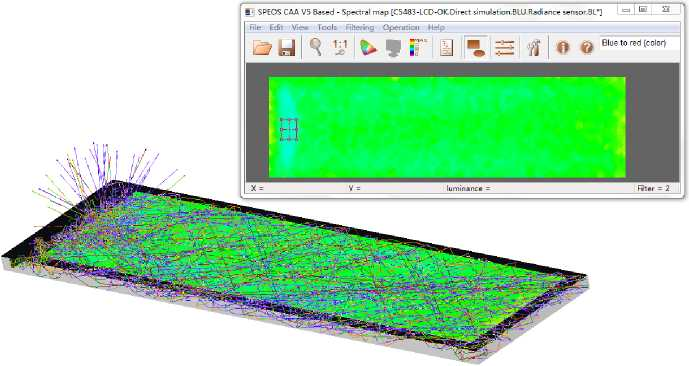The image size is (689, 366).
Task: Reset zoom with the 1:1 icon
Action: pyautogui.click(x=340, y=47)
